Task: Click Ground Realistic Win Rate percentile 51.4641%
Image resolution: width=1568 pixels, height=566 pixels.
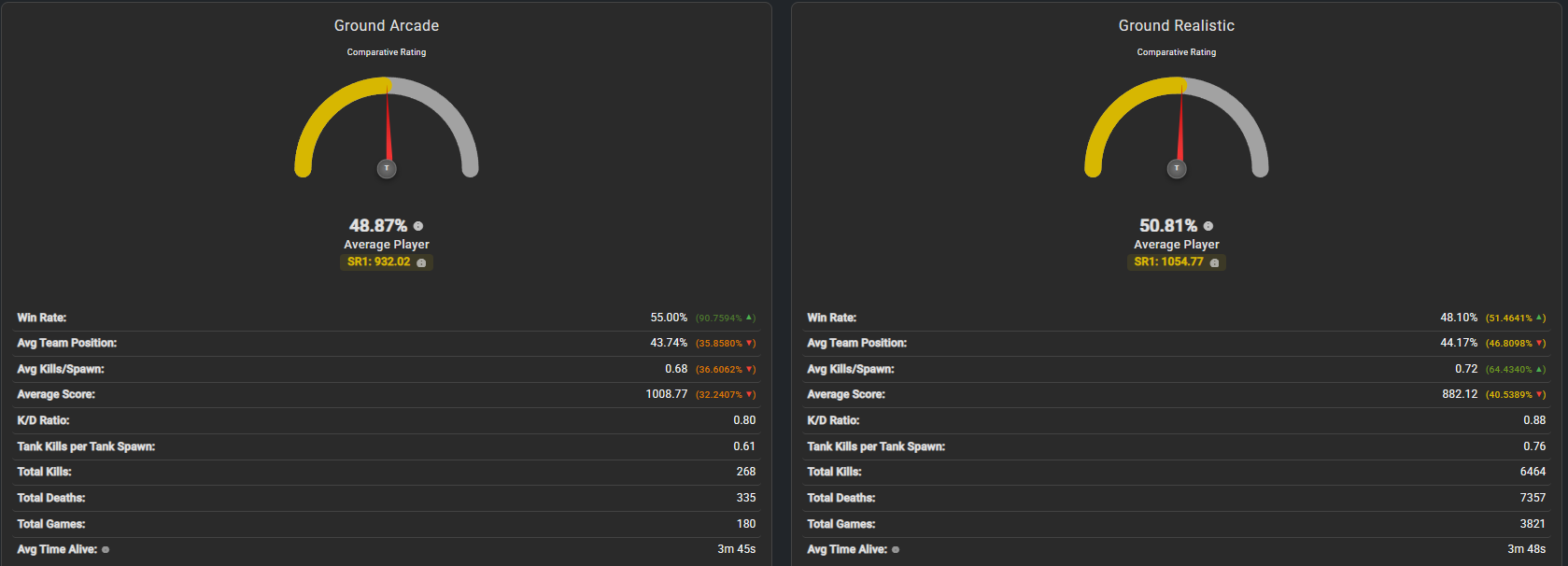Action: click(x=1509, y=318)
